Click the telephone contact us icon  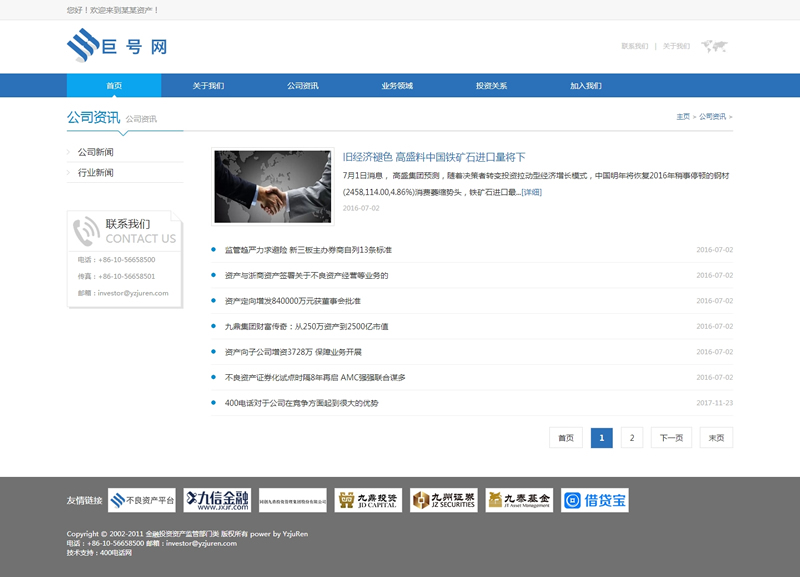[85, 231]
